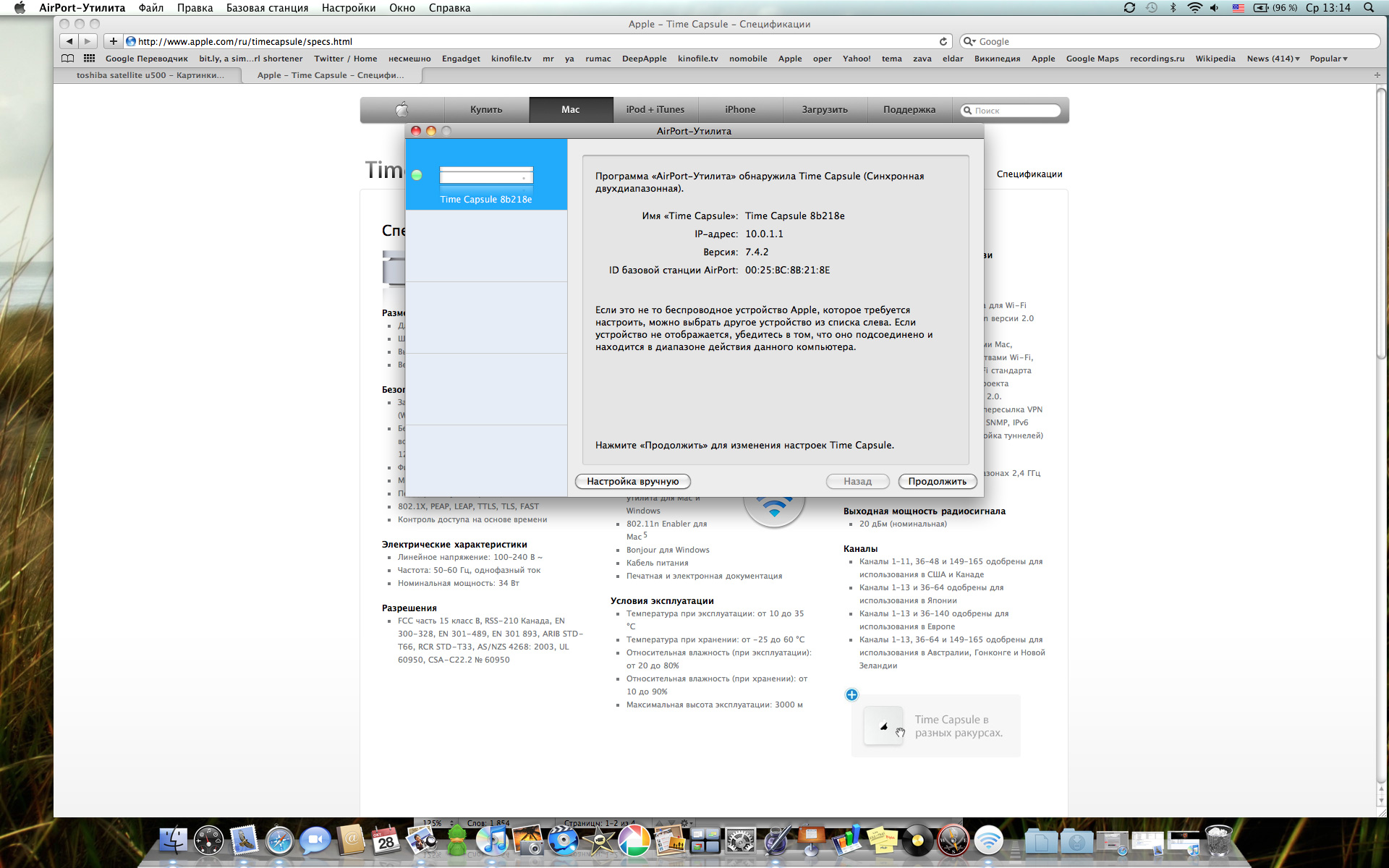Image resolution: width=1389 pixels, height=868 pixels.
Task: Open the Правка menu
Action: coord(195,7)
